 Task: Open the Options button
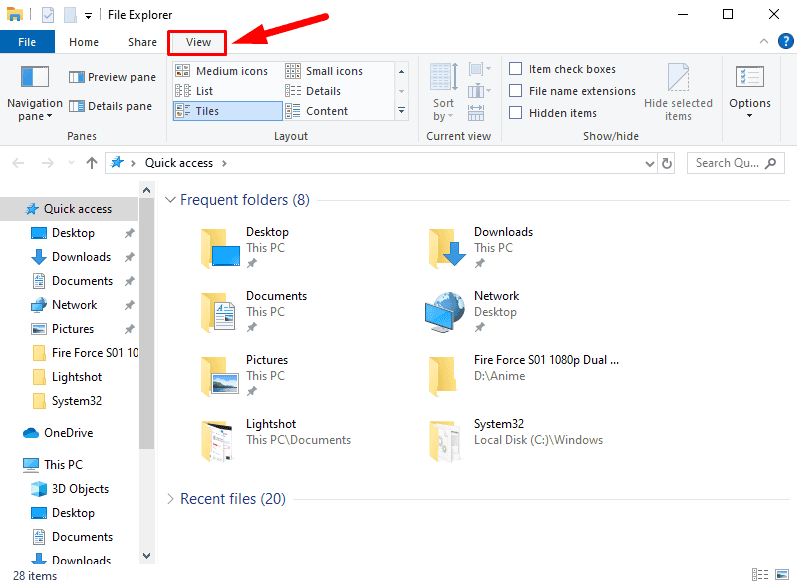pos(750,93)
